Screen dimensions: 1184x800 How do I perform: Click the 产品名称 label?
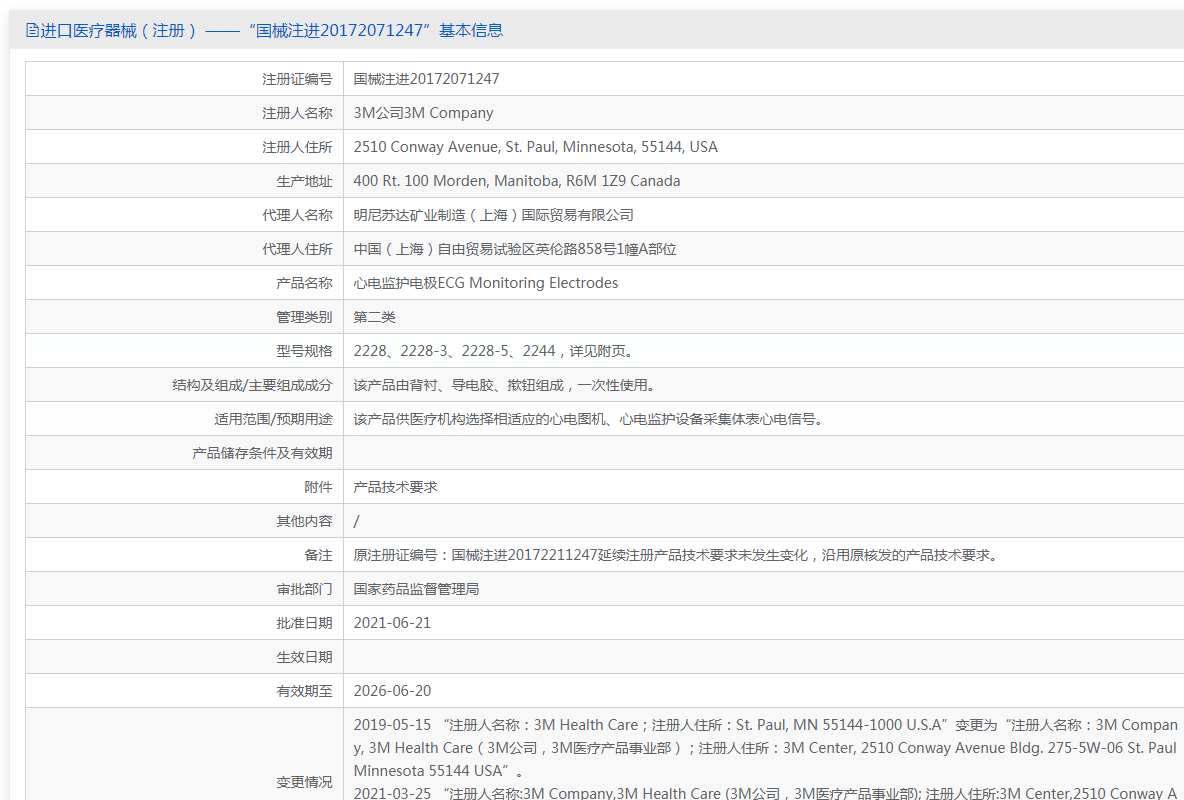(304, 283)
